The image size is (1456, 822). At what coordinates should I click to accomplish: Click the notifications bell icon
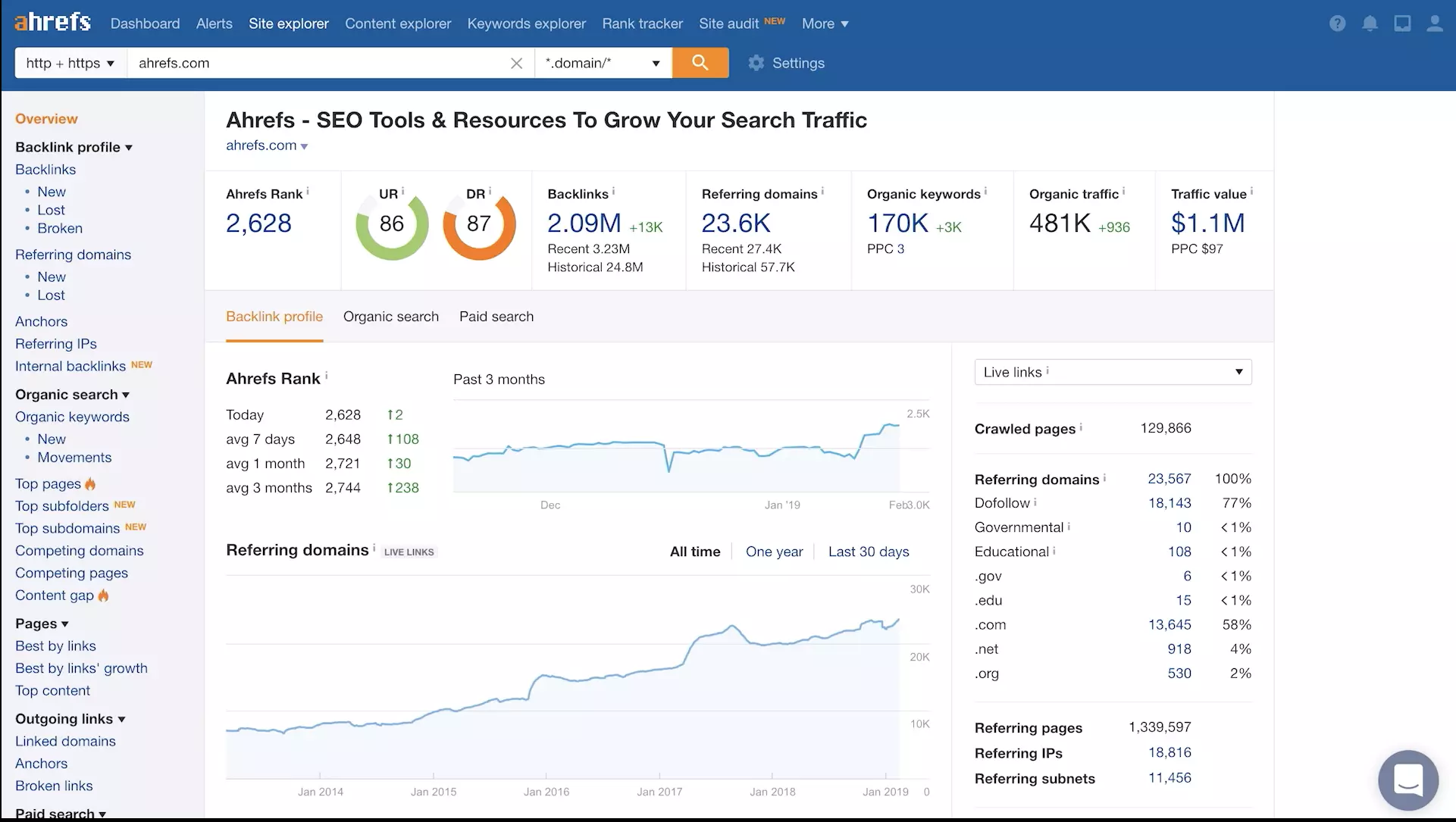click(1369, 23)
